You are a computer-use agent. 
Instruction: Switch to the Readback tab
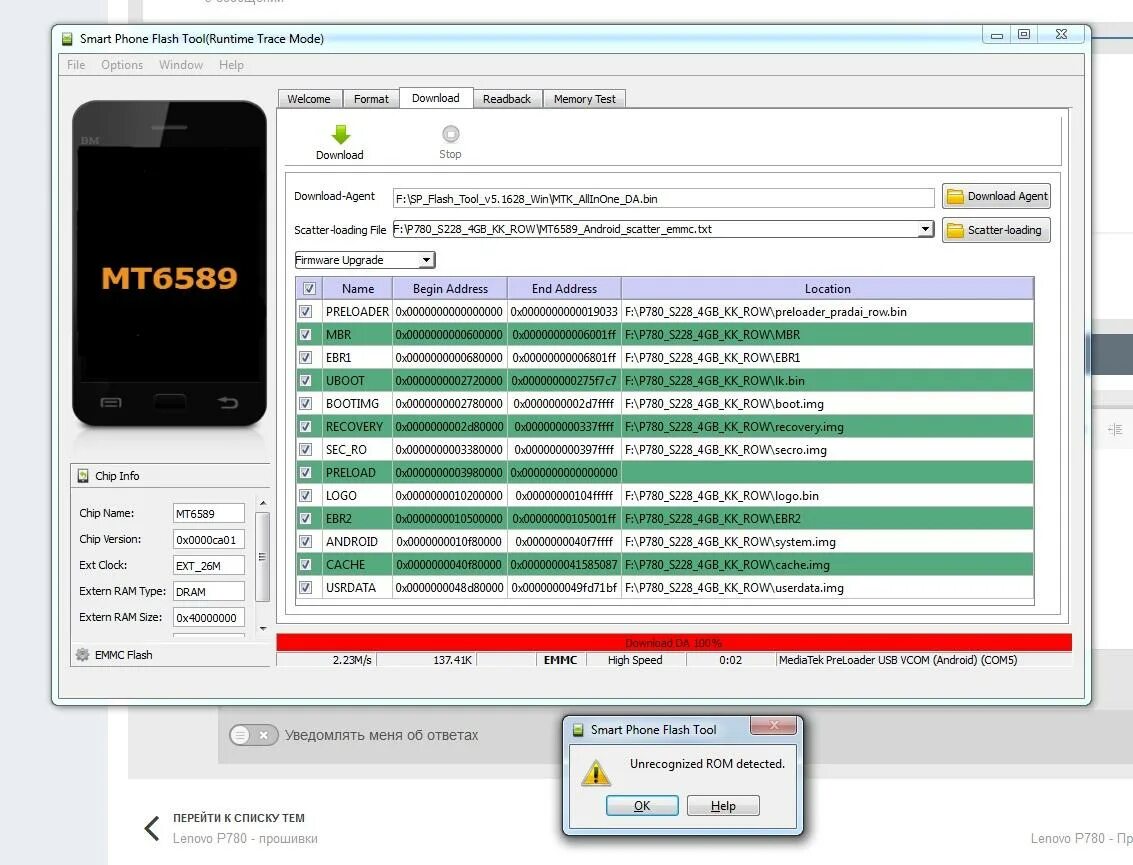click(507, 99)
